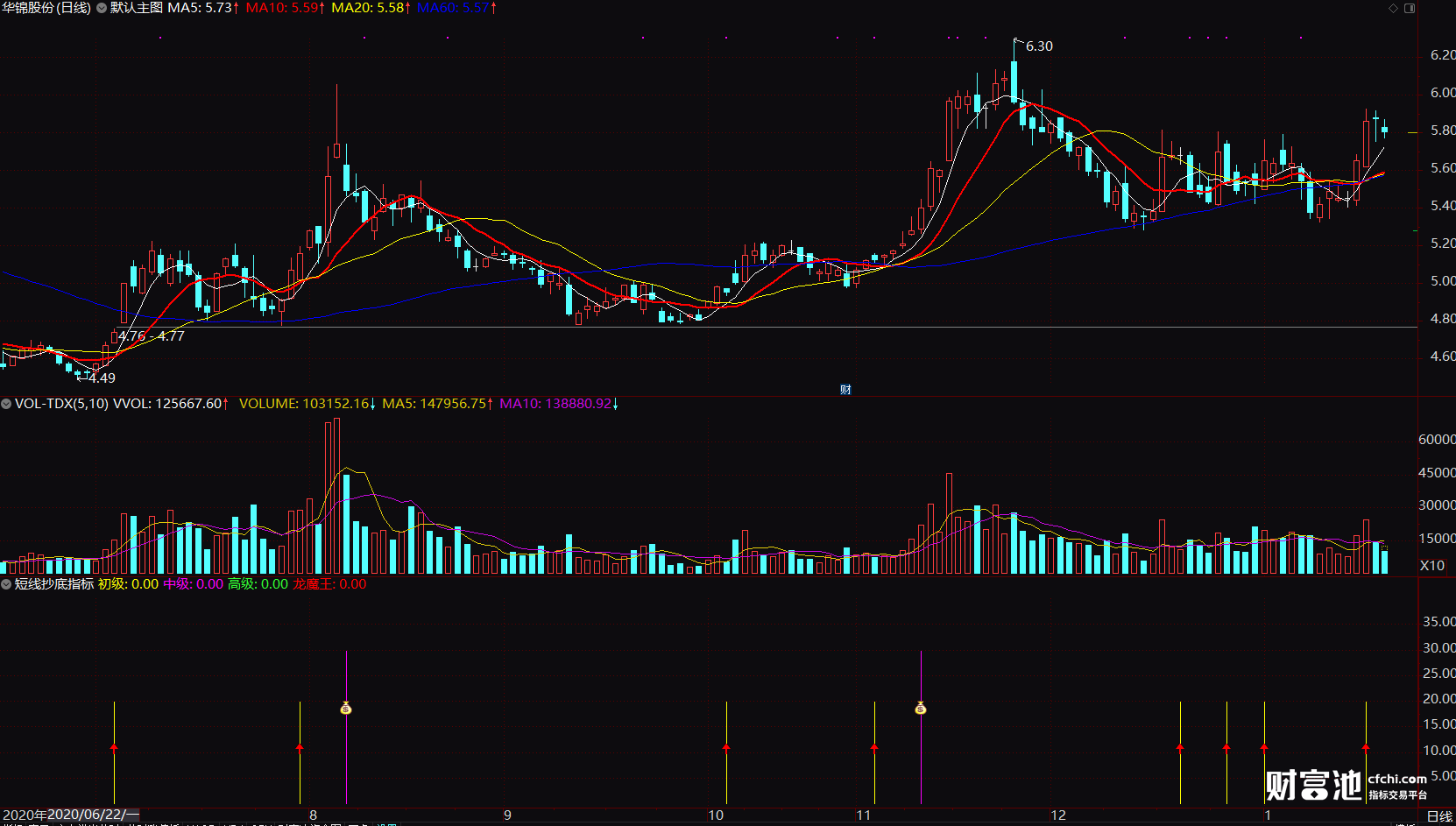Screen dimensions: 1456x826
Task: Click the 初级: 0.00 value
Action: point(128,584)
